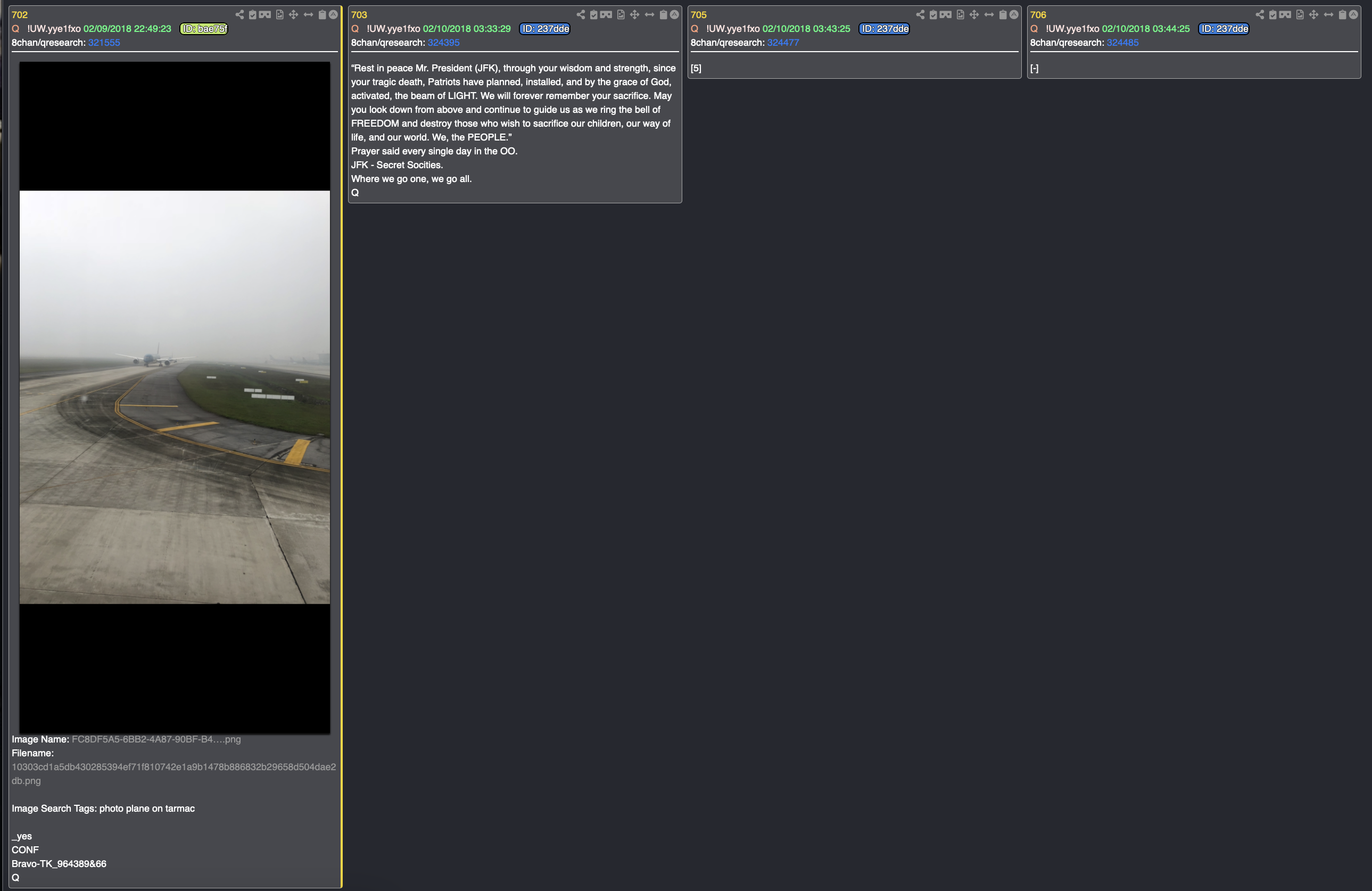Click the timestamp 02/10/2018 03:33:29
1372x891 pixels.
(x=467, y=29)
